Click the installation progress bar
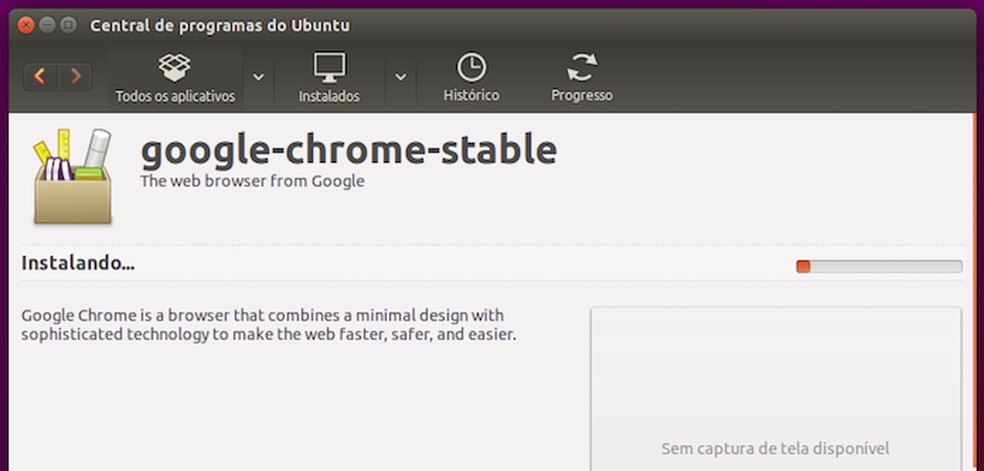This screenshot has width=984, height=471. pos(879,267)
